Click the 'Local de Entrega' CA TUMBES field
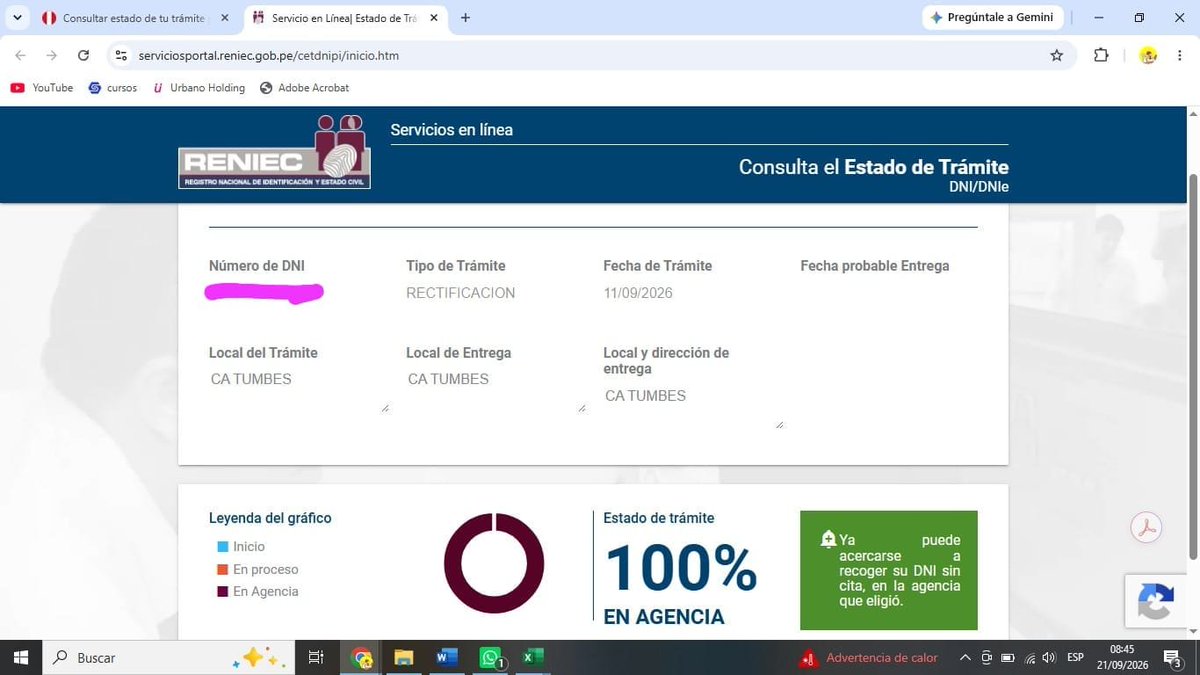This screenshot has width=1200, height=675. tap(496, 390)
